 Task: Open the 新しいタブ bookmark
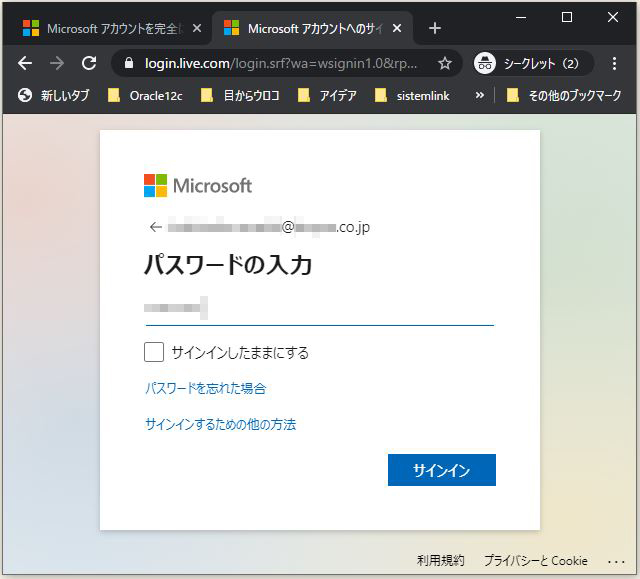pyautogui.click(x=53, y=95)
